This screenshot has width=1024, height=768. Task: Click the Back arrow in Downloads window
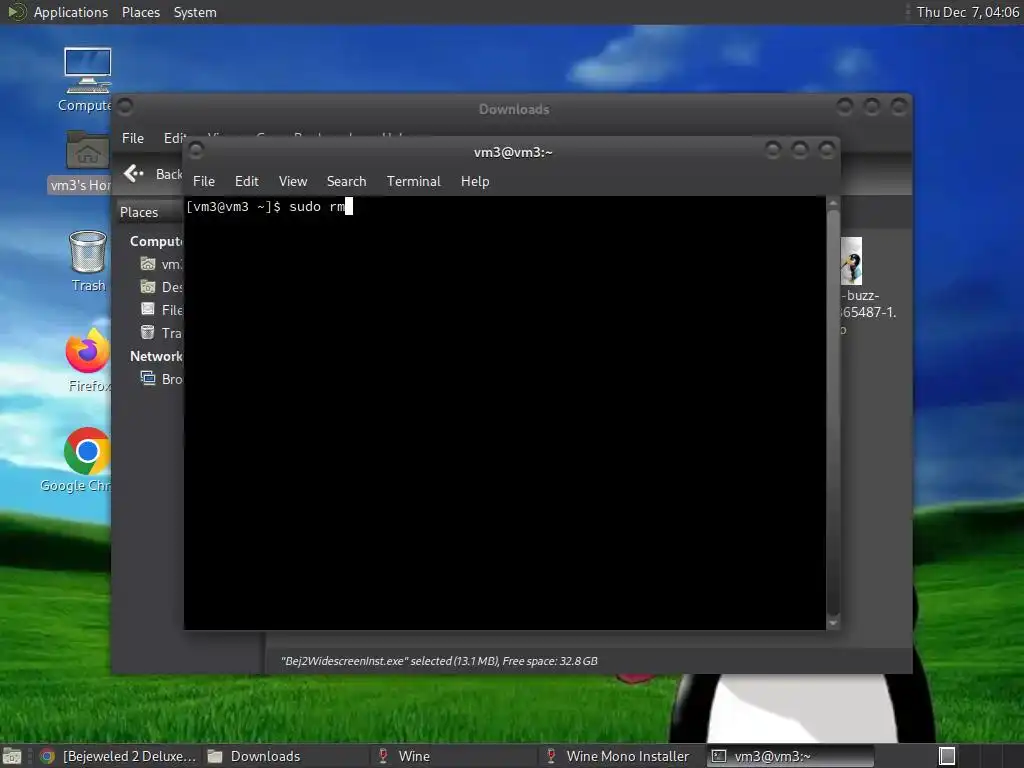point(134,174)
